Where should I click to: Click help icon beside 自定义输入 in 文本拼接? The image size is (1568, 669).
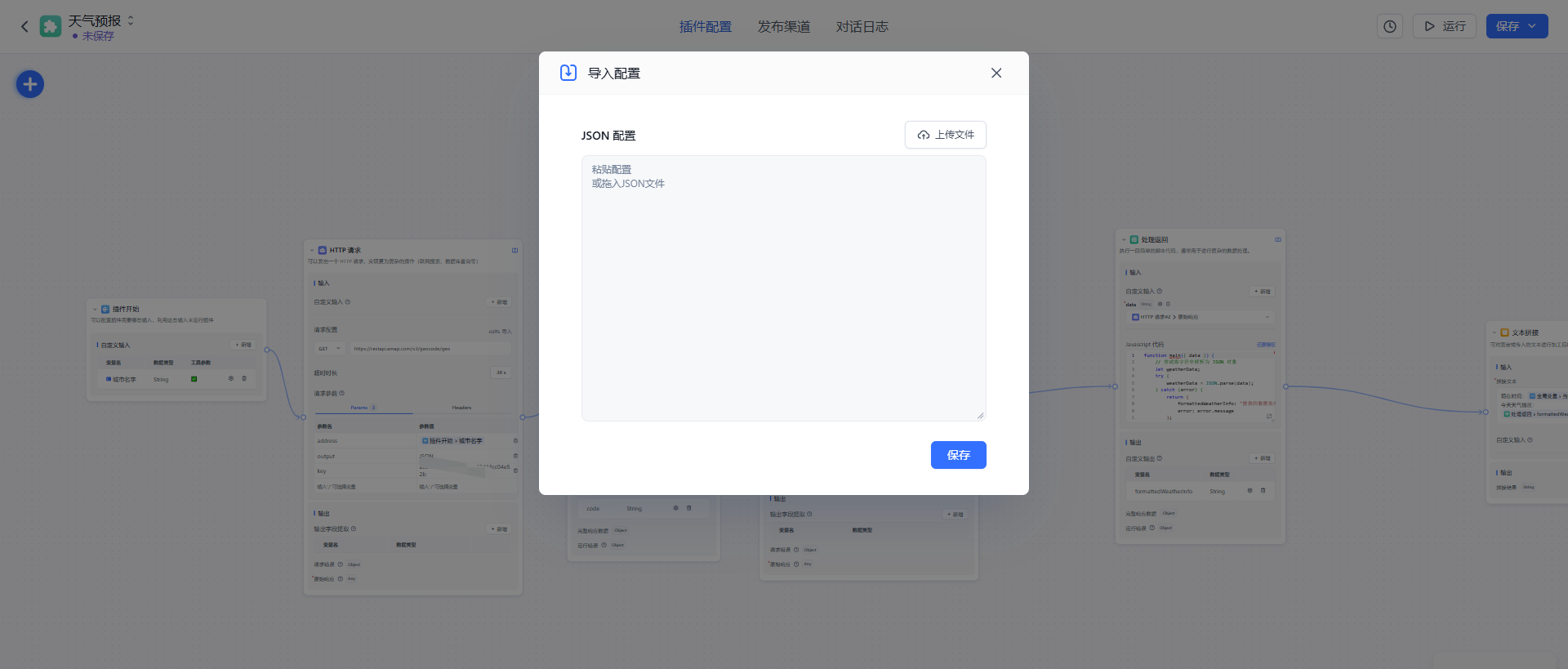(x=1530, y=440)
